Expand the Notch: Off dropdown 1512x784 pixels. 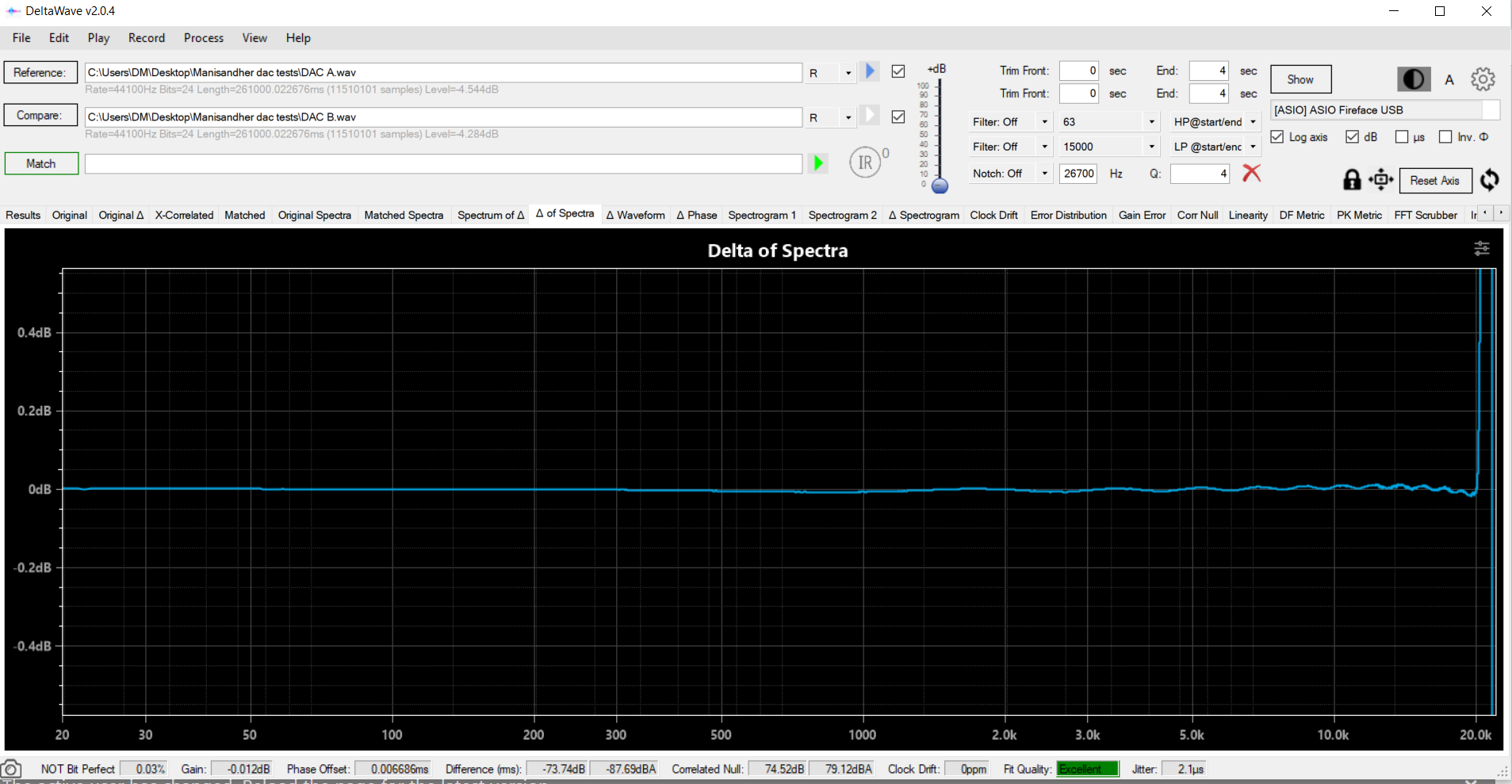pos(1045,174)
